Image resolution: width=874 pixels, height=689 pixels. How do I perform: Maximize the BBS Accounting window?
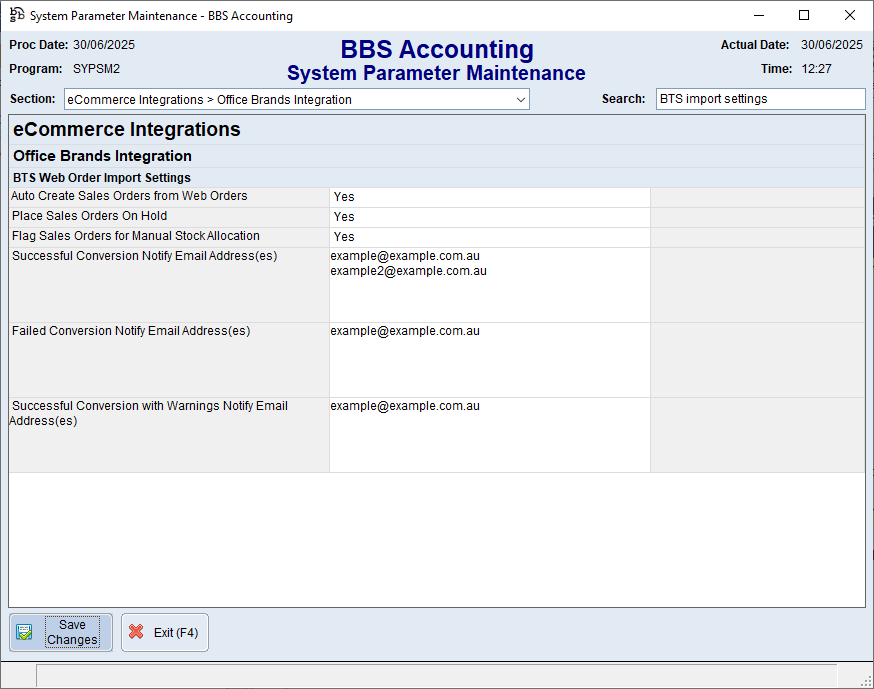[804, 15]
